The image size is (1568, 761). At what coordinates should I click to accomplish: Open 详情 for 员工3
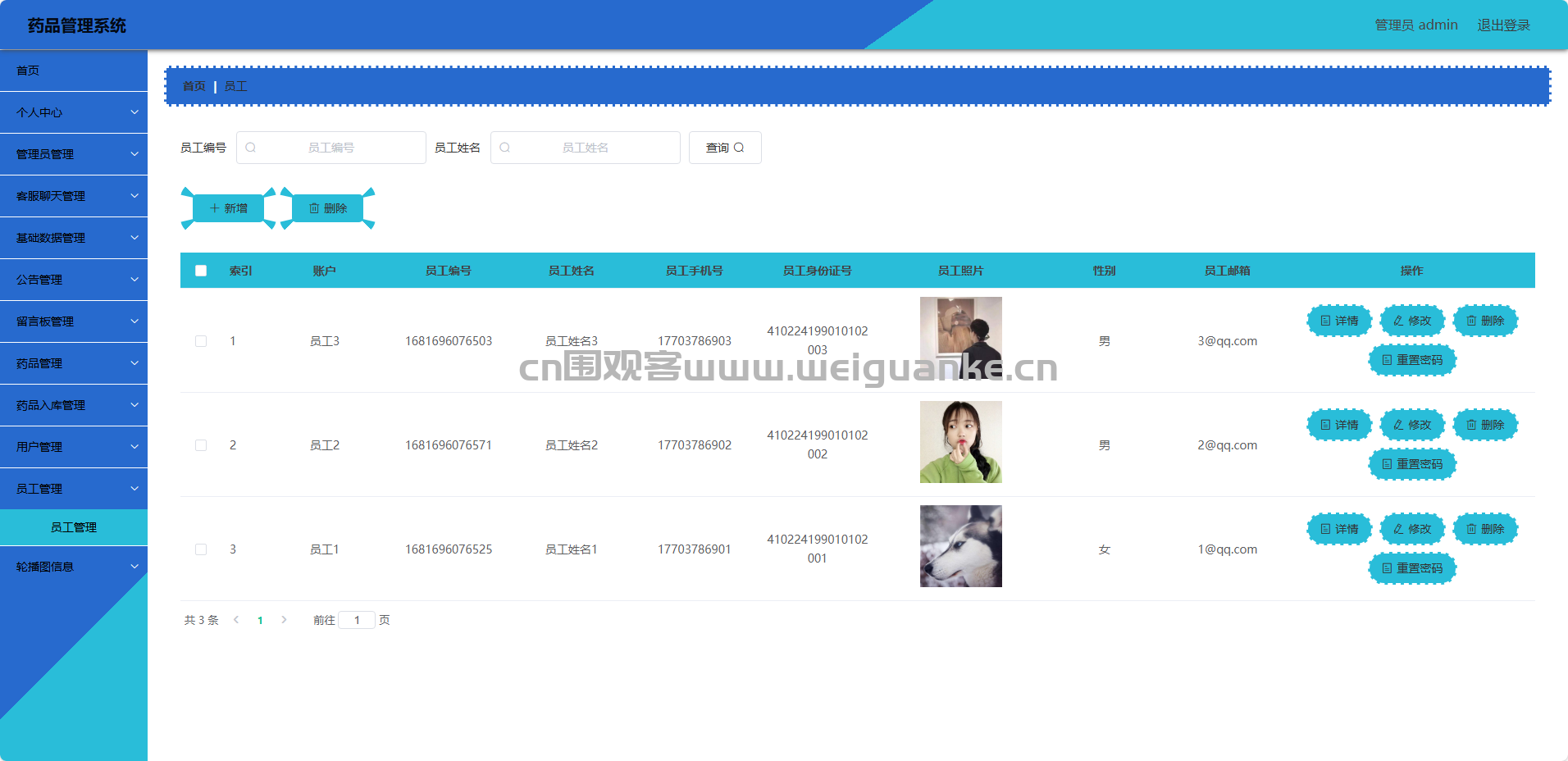pos(1339,321)
